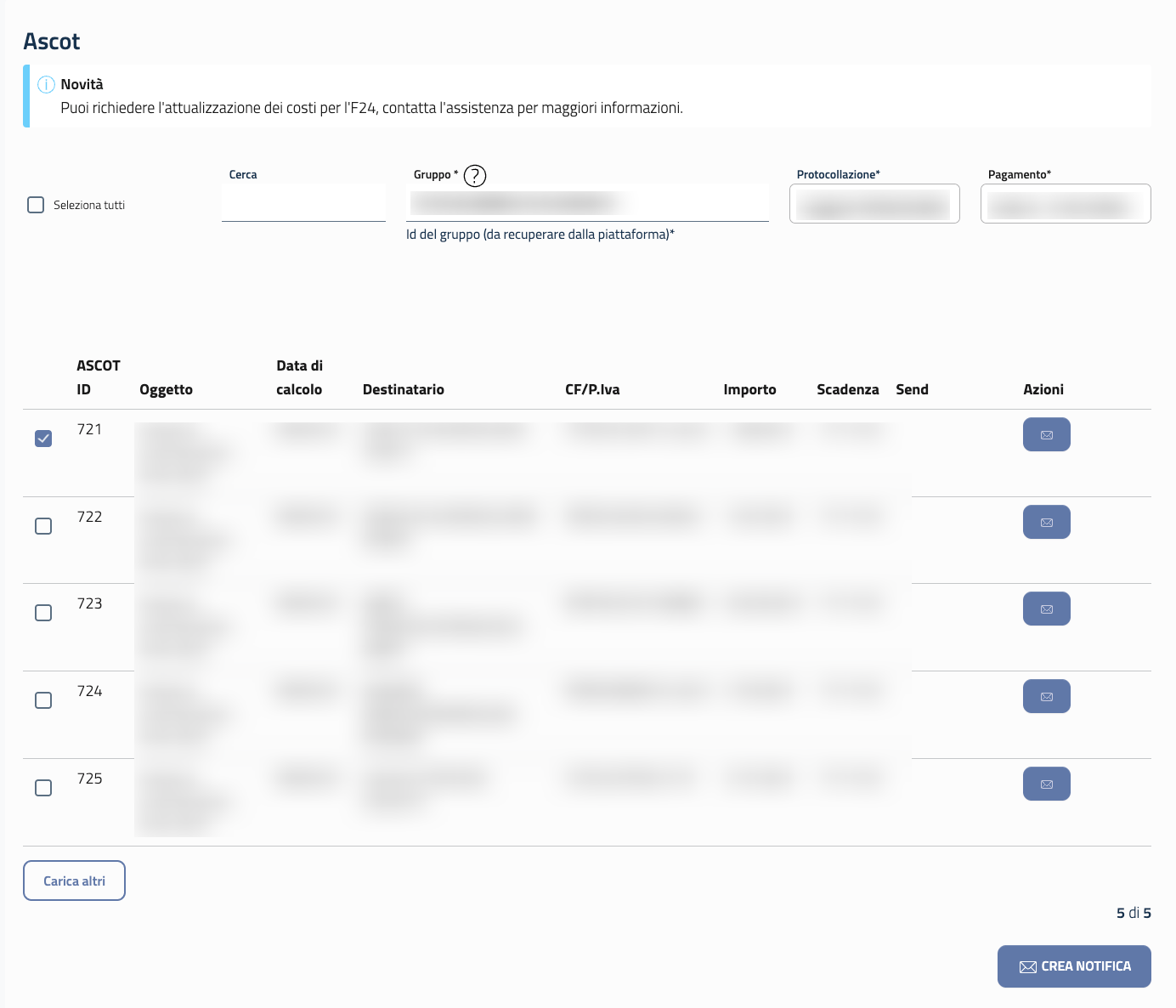This screenshot has height=1008, width=1176.
Task: Click the Novità info icon
Action: tap(47, 85)
